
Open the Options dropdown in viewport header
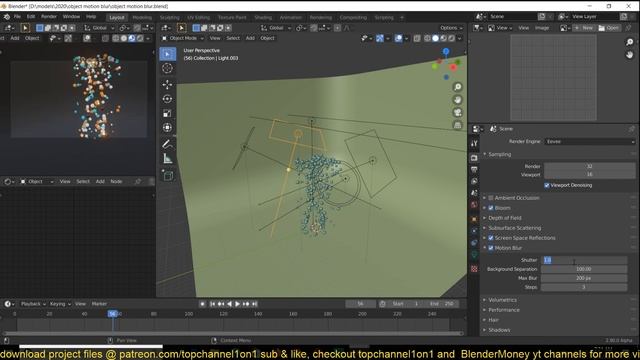pos(451,28)
